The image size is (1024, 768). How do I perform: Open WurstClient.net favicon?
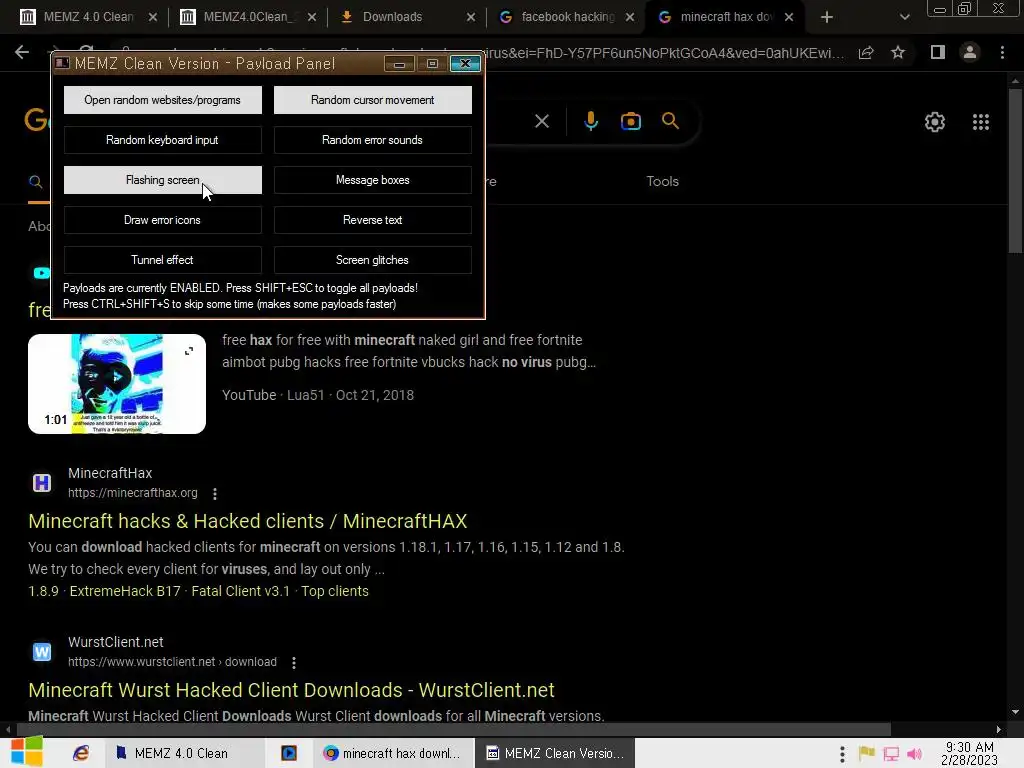click(x=42, y=652)
